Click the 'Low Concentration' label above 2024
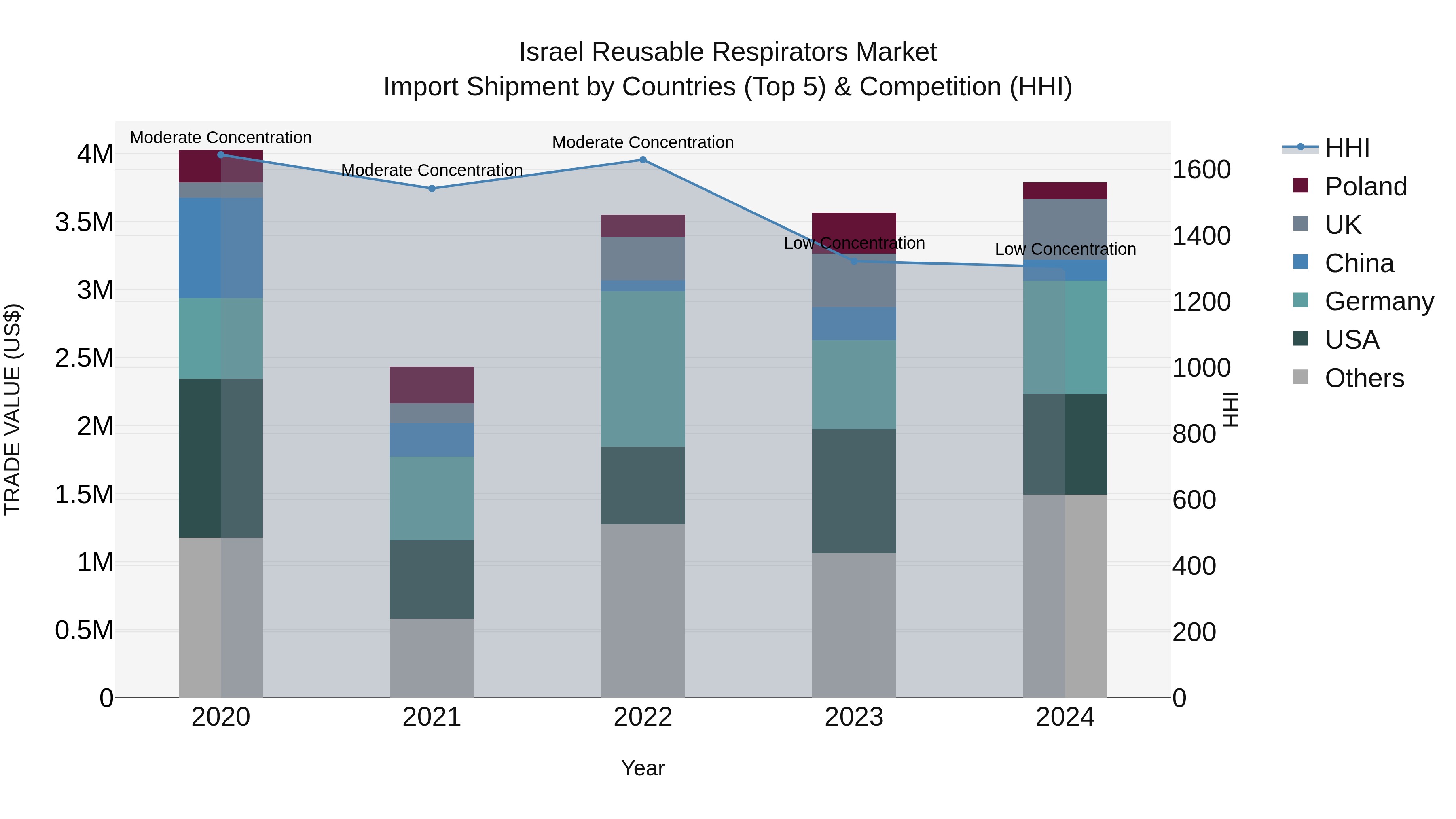 [x=1065, y=249]
